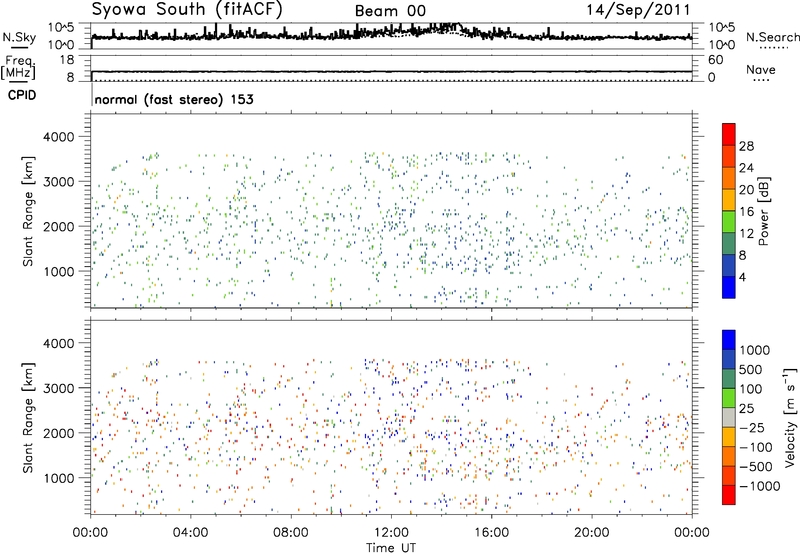This screenshot has width=800, height=554.
Task: Click the green 25-100 velocity swatch
Action: click(729, 398)
